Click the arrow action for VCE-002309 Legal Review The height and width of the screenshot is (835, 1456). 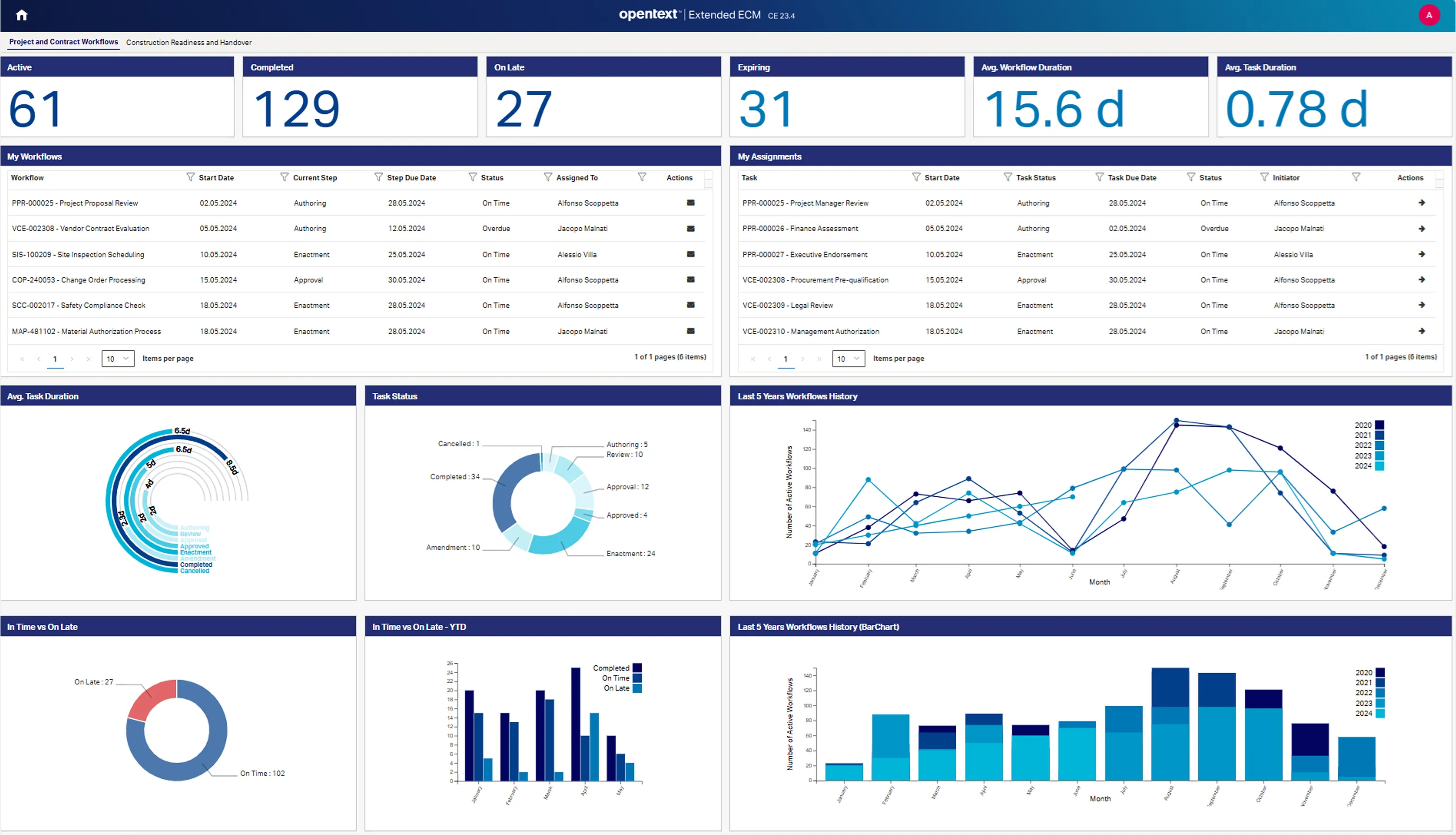point(1422,305)
